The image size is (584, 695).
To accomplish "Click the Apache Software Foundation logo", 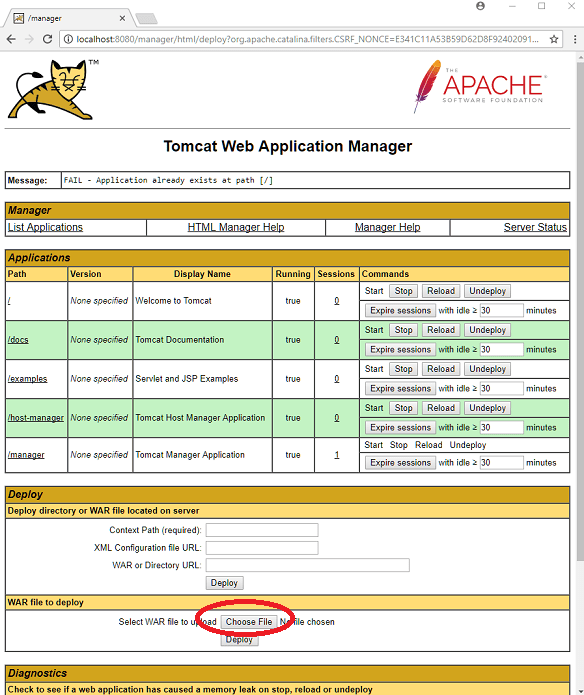I will (x=480, y=86).
